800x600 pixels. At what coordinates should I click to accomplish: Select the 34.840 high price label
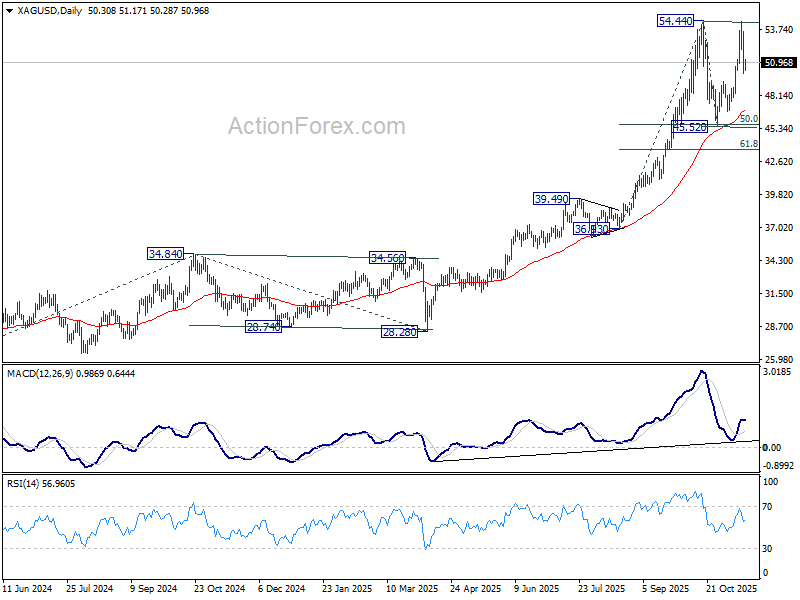pyautogui.click(x=165, y=255)
